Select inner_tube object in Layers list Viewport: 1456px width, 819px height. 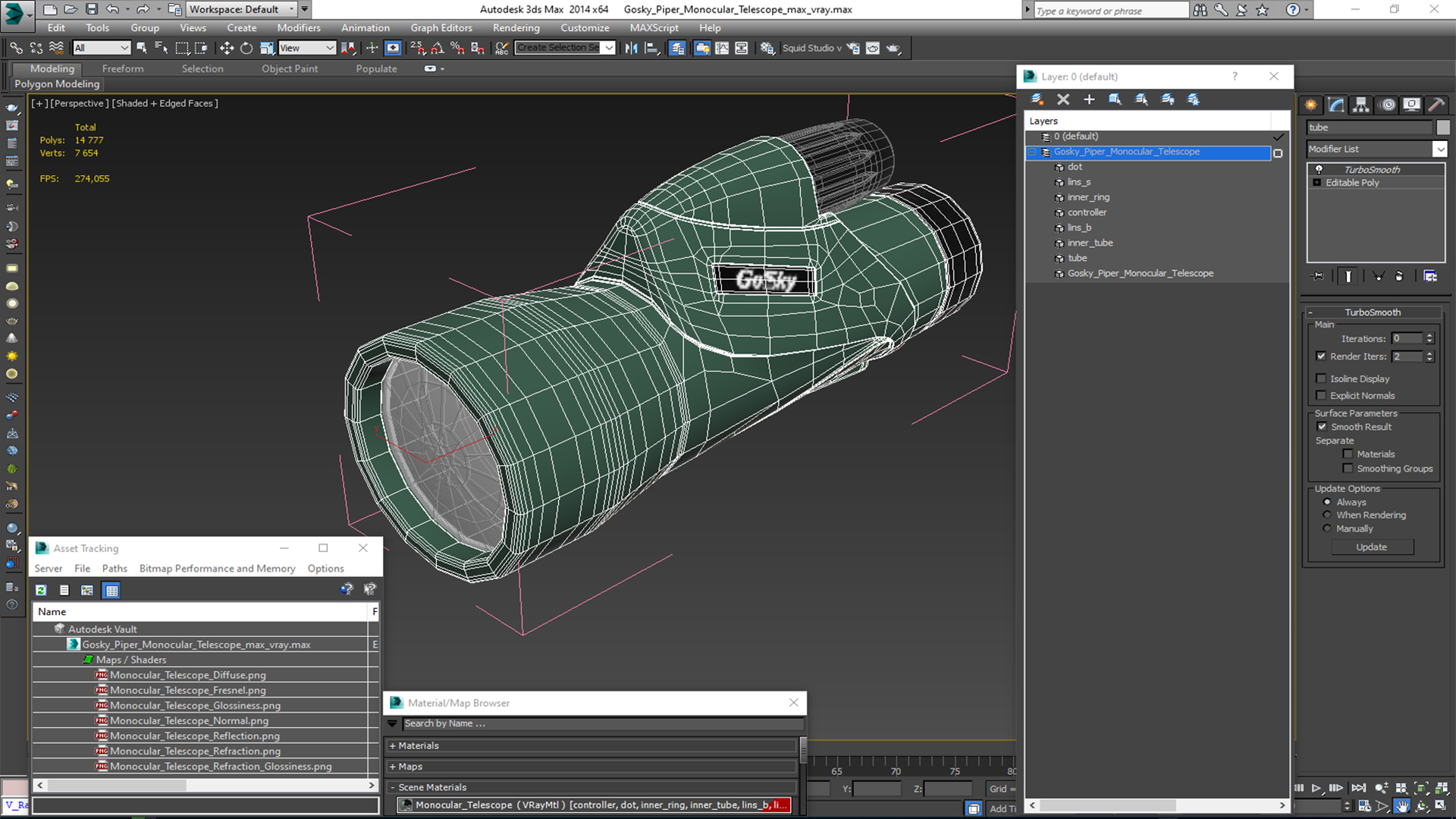(1090, 243)
